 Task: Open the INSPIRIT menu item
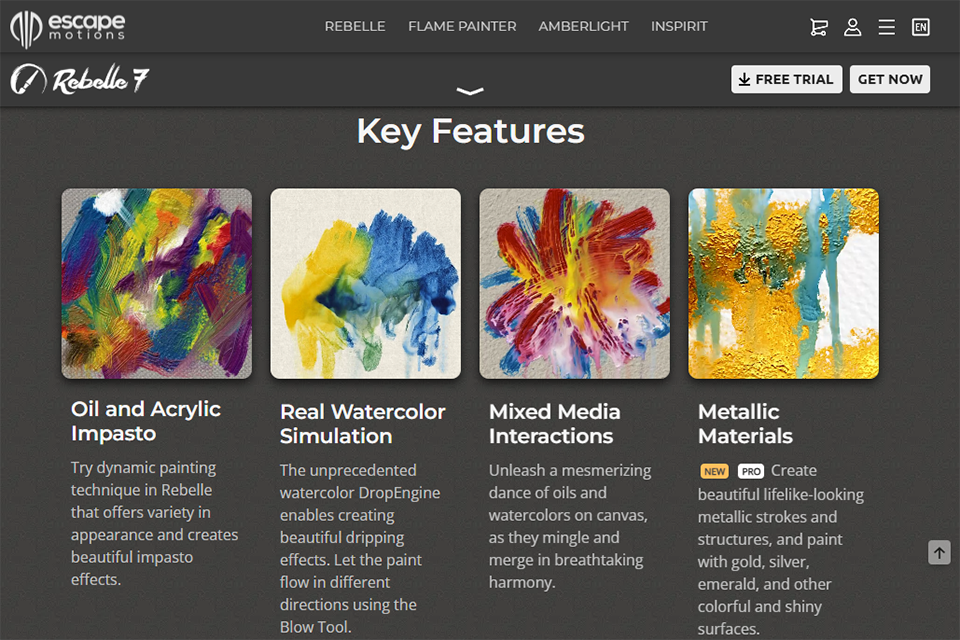point(679,26)
